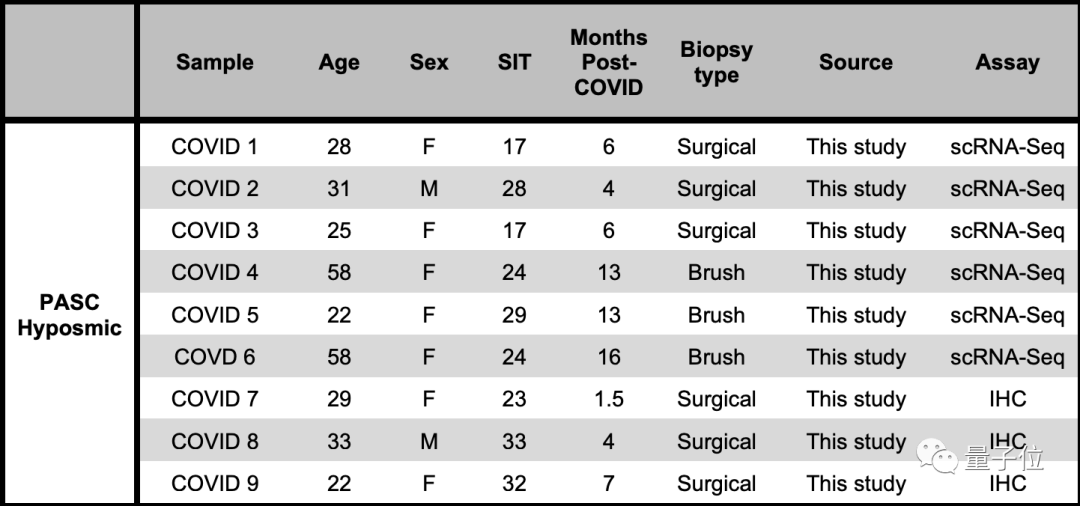1080x506 pixels.
Task: Click the scRNA-Seq cell for COVID 3
Action: pos(1007,231)
